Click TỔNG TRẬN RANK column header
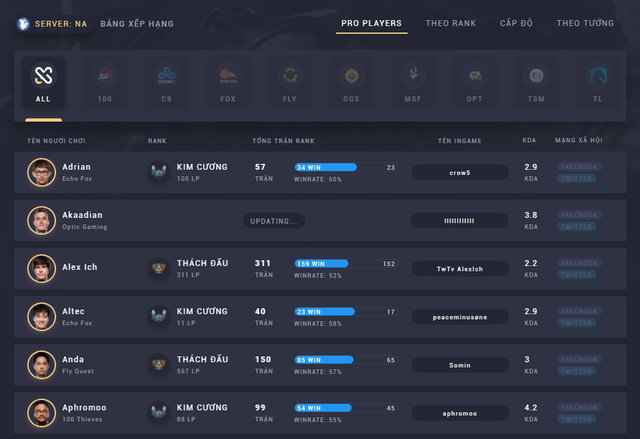Screen dimensions: 640x439 coord(283,141)
